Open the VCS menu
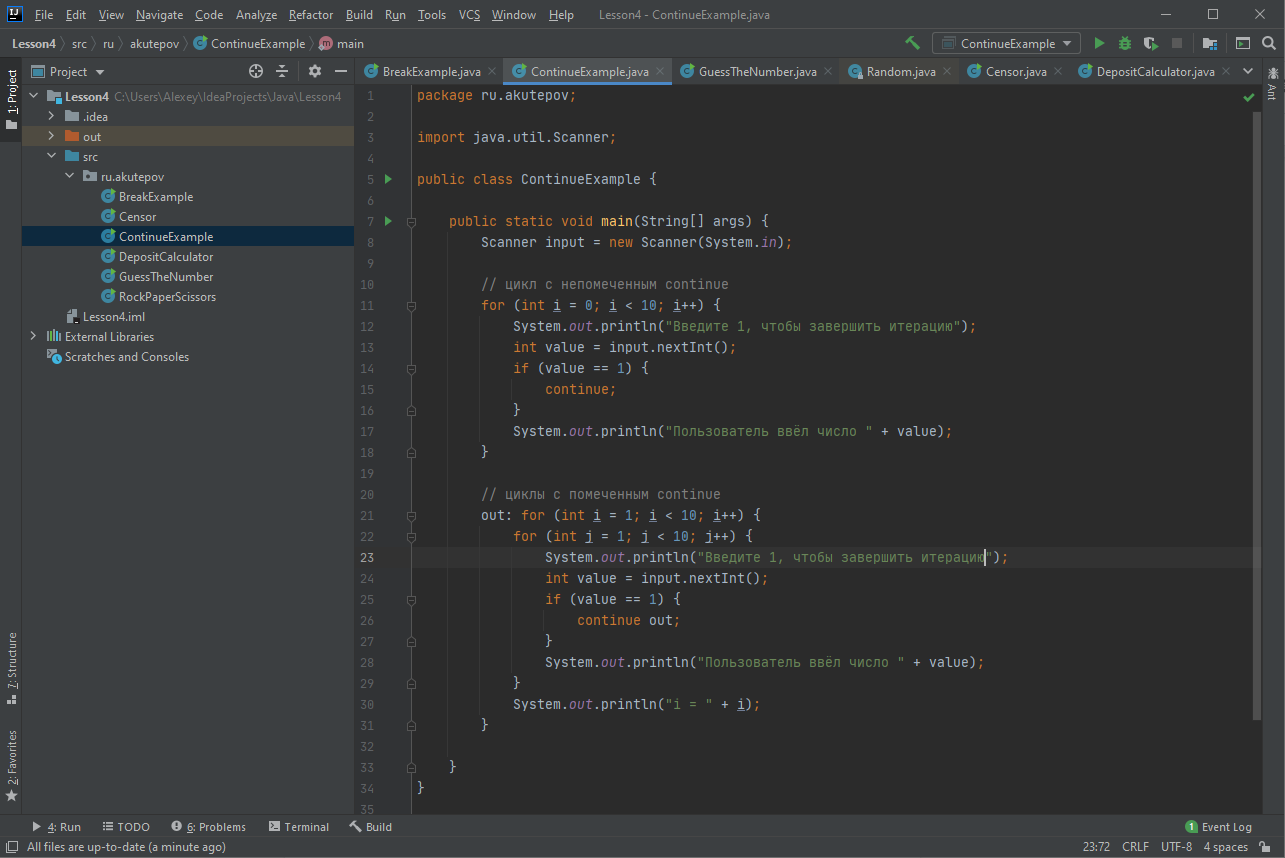Viewport: 1285px width, 858px height. click(x=470, y=15)
